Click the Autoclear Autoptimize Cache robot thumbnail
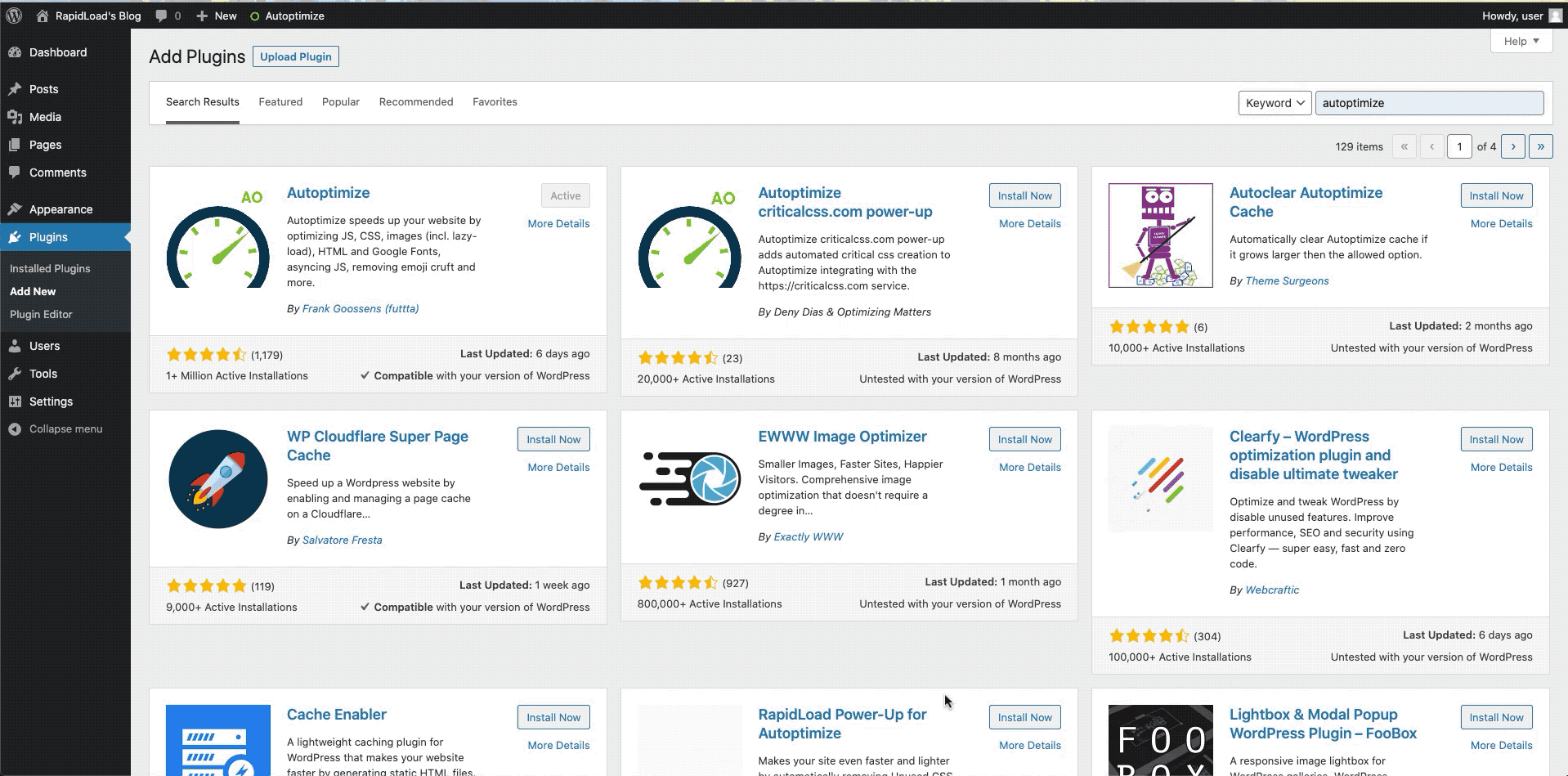This screenshot has width=1568, height=776. (1160, 235)
